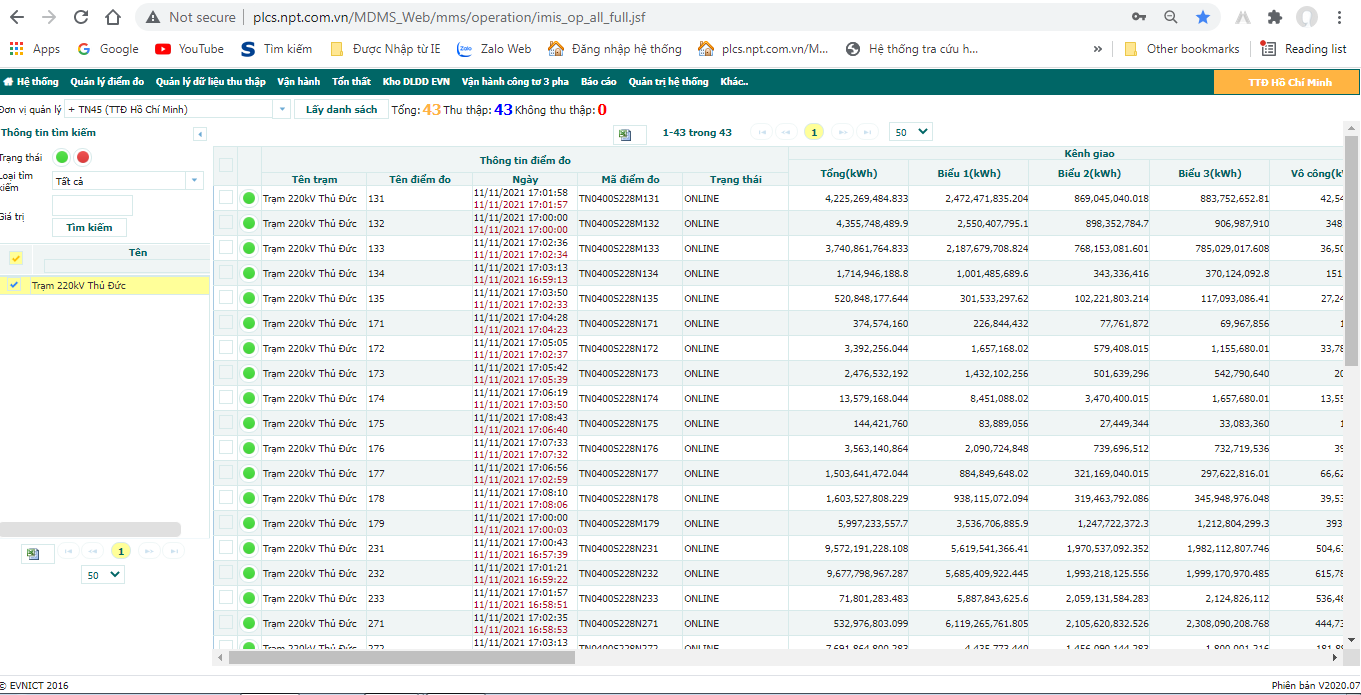Open the Chrome extensions puzzle icon
Viewport: 1361px width, 695px height.
tap(1274, 17)
